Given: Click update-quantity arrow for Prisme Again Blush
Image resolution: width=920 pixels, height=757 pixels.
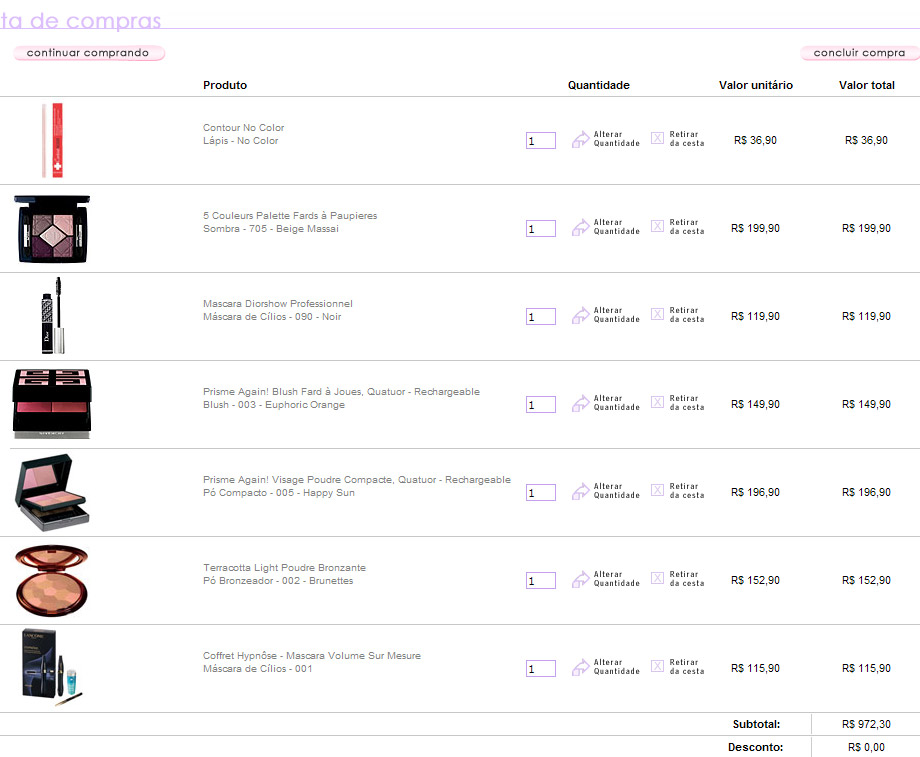Looking at the screenshot, I should coord(580,404).
